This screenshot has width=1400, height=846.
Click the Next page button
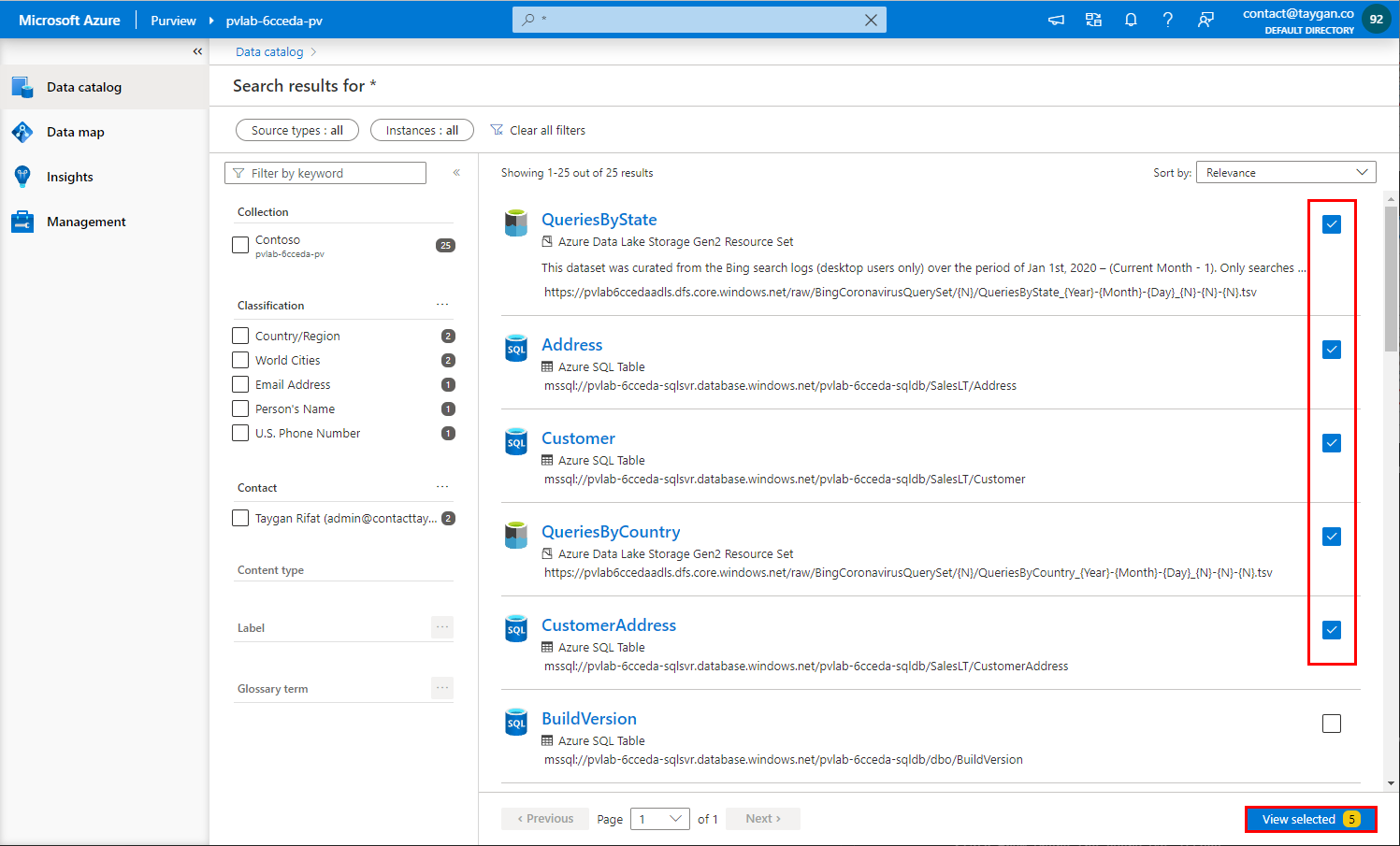[x=763, y=819]
